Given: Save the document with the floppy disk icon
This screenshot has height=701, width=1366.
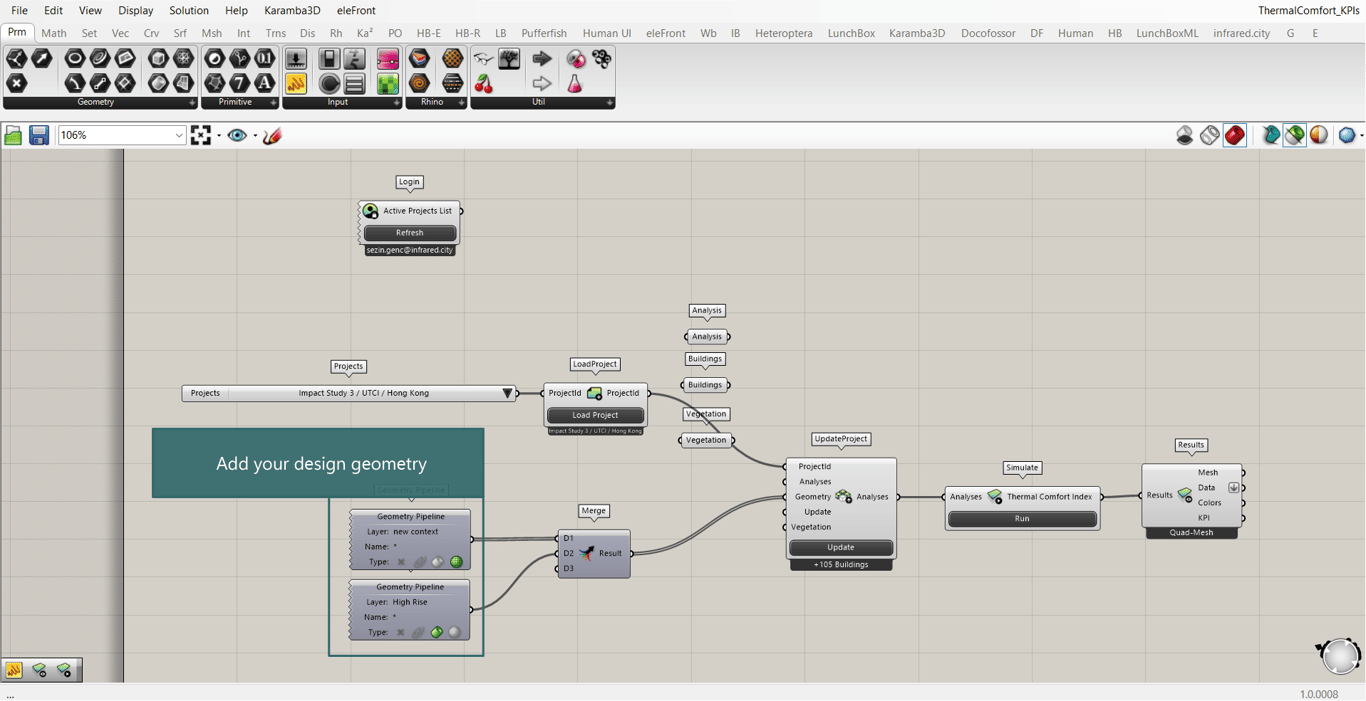Looking at the screenshot, I should point(39,135).
